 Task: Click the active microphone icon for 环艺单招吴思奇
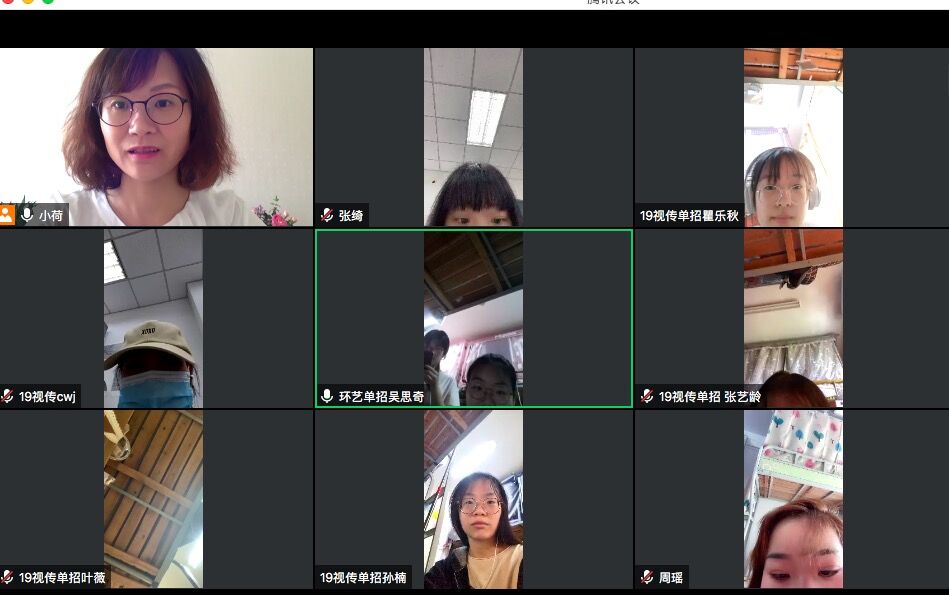click(x=327, y=396)
